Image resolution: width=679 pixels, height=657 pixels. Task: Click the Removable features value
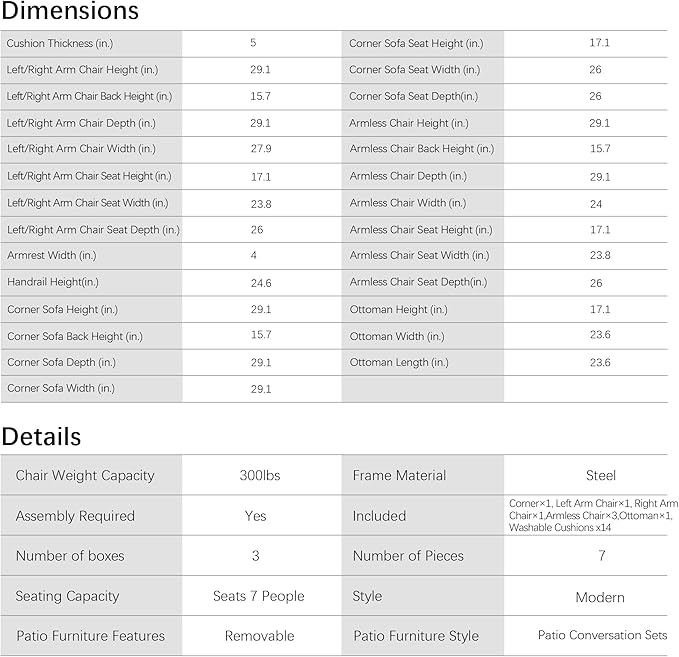point(259,636)
